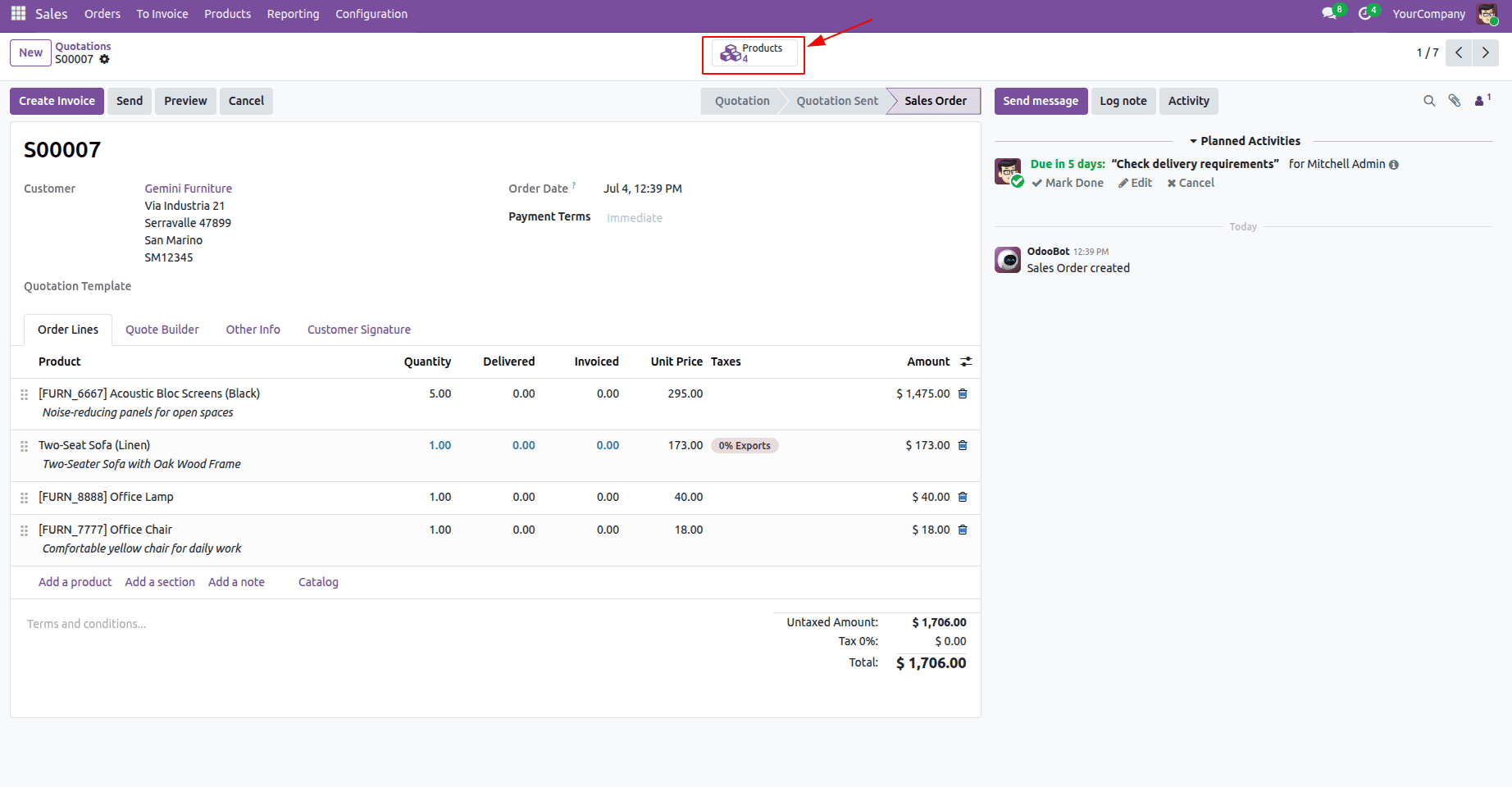Image resolution: width=1512 pixels, height=787 pixels.
Task: Open the Gemini Furniture customer link
Action: tap(189, 189)
